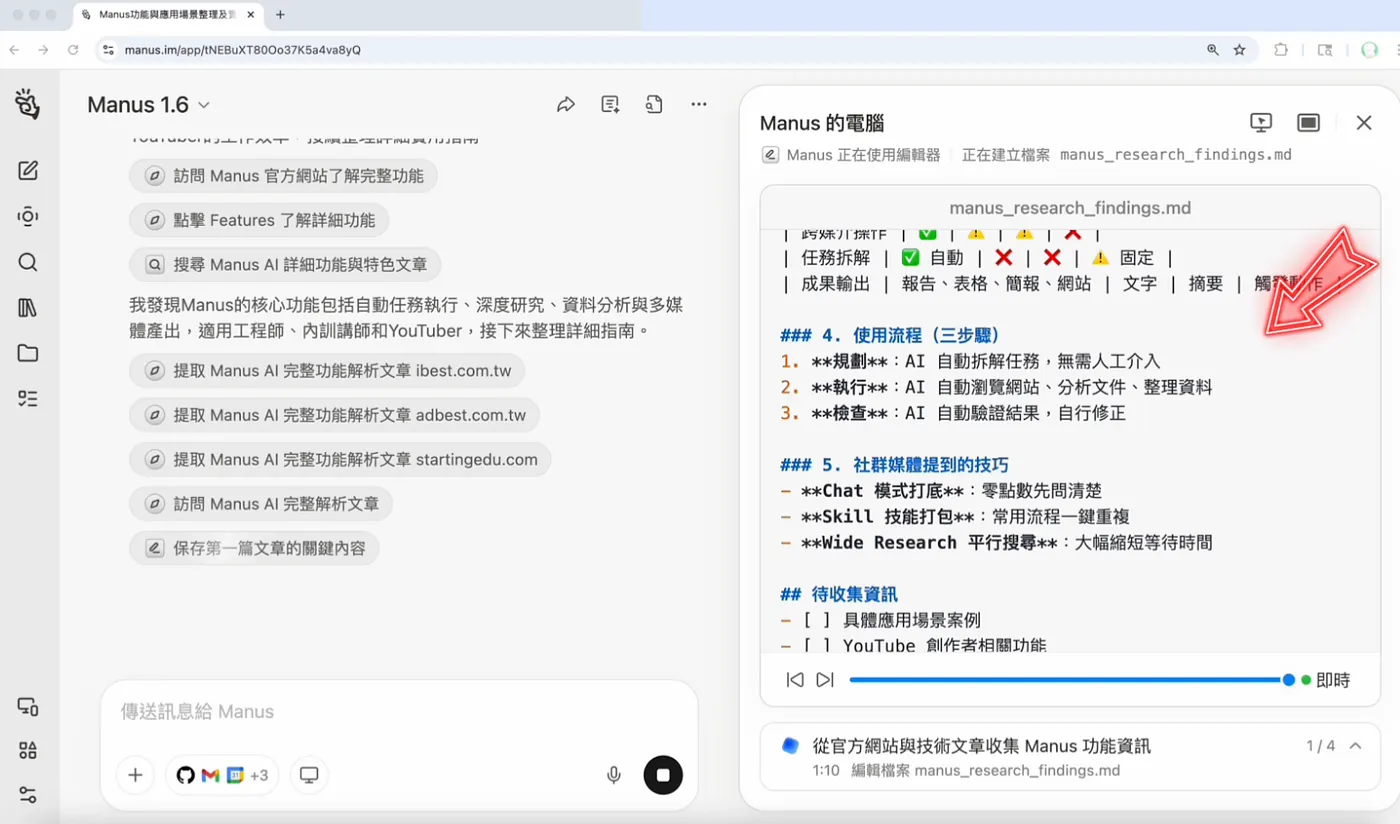Click the monitor icon in the message box
Viewport: 1400px width, 824px height.
click(x=309, y=775)
